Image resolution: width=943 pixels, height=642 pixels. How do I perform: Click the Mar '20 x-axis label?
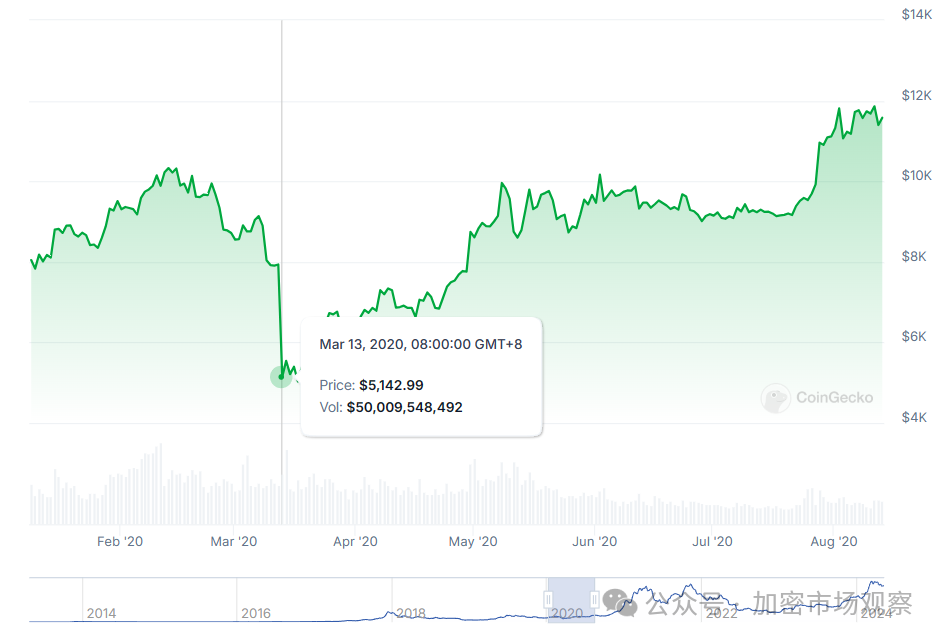coord(235,541)
